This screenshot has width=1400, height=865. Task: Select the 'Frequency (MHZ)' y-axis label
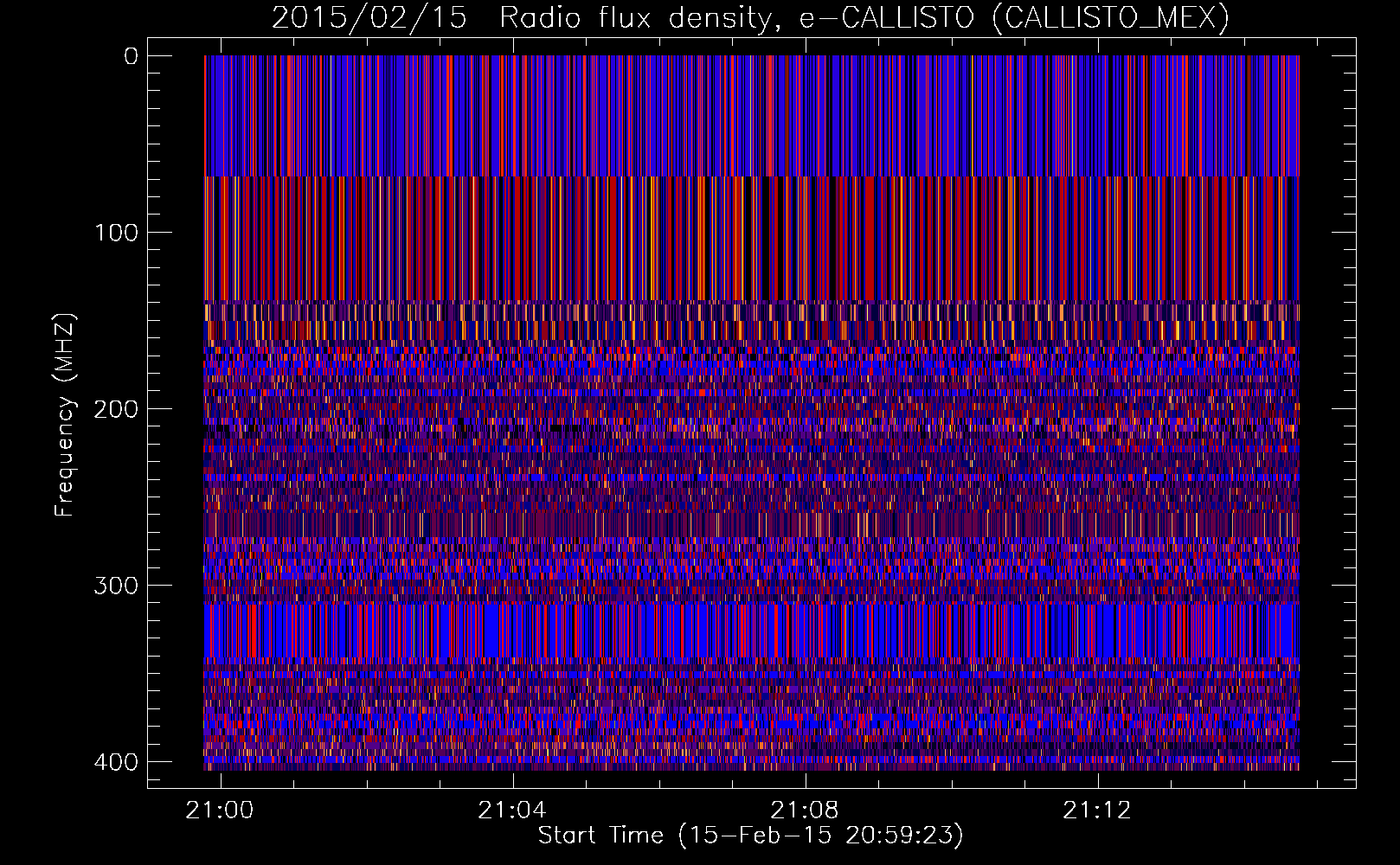pos(65,415)
